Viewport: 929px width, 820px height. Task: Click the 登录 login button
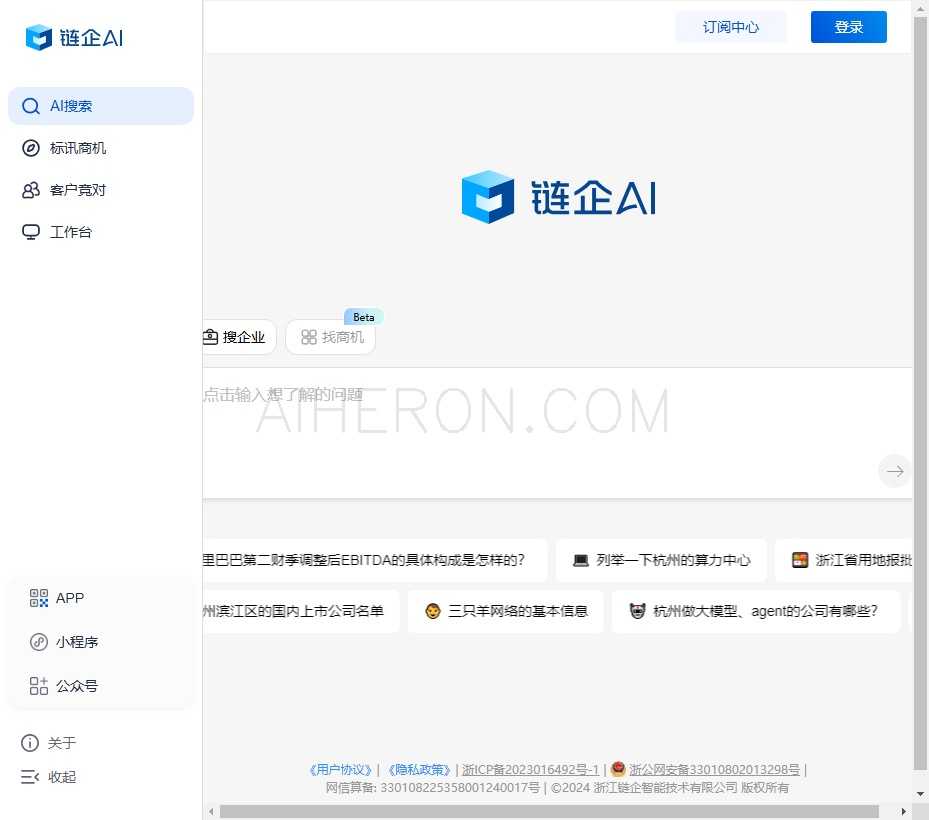[848, 27]
